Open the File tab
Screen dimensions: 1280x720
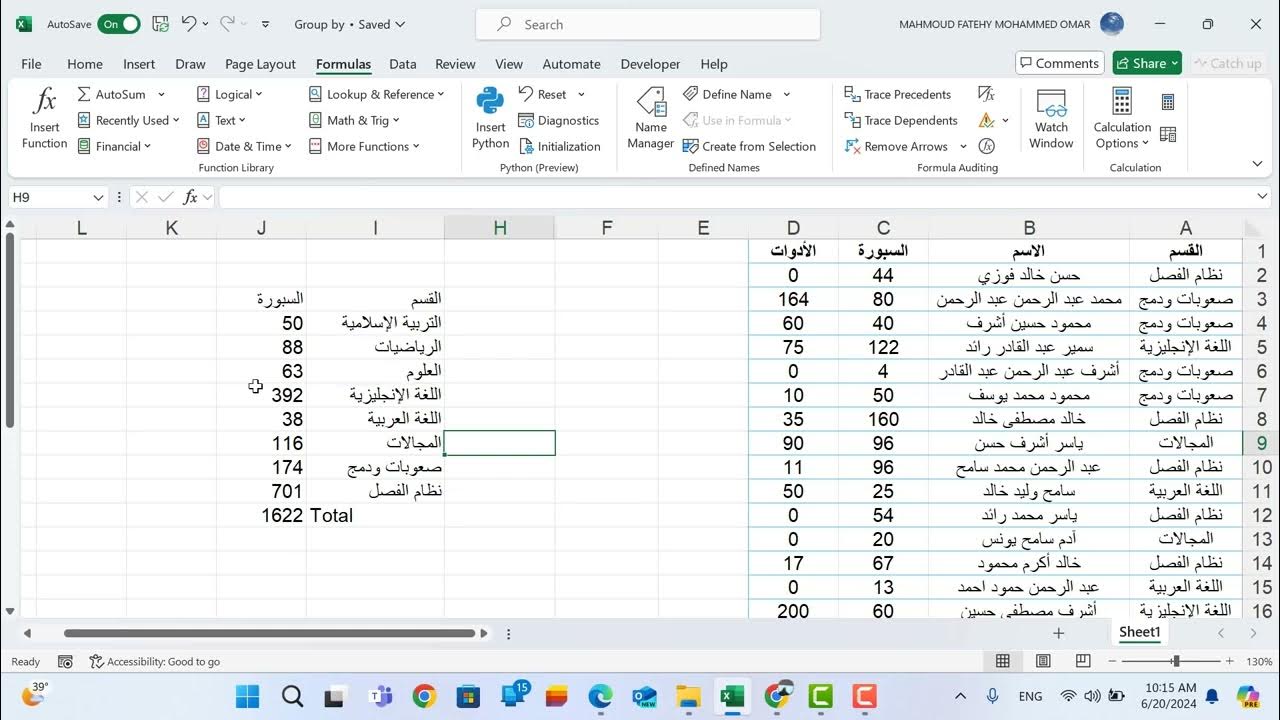[x=31, y=64]
